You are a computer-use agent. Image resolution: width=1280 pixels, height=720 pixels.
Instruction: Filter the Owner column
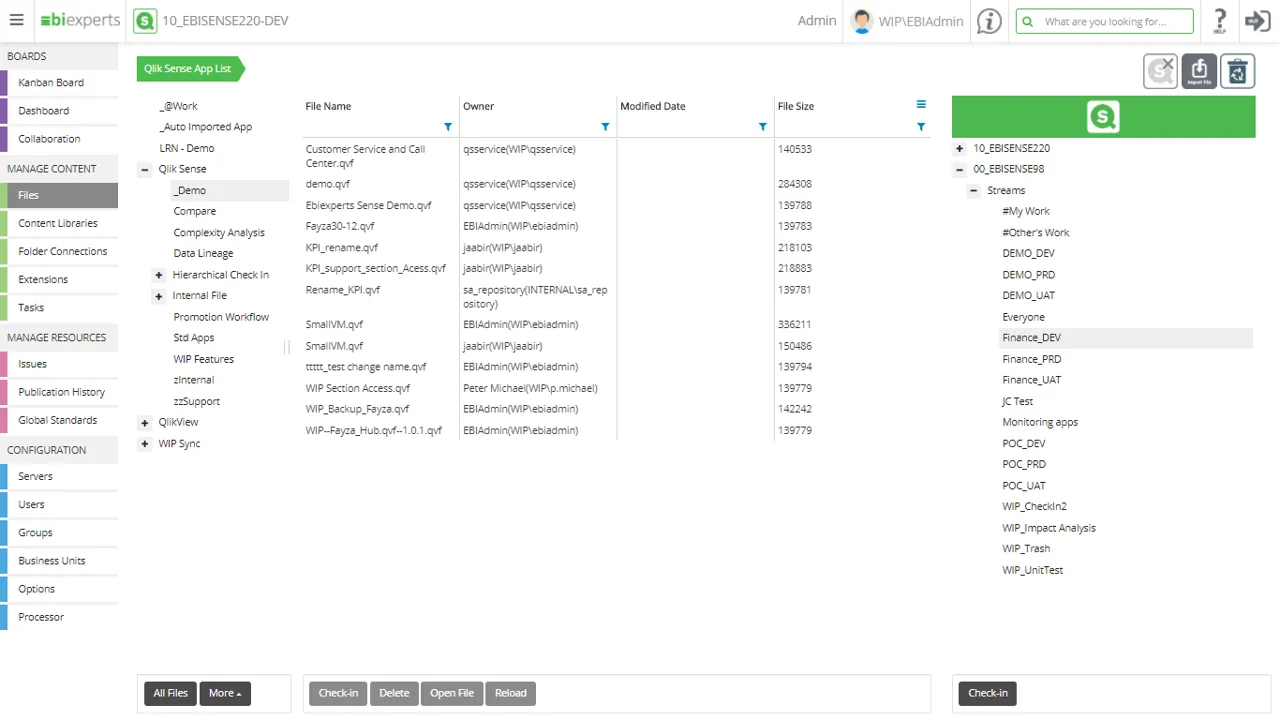(x=605, y=127)
